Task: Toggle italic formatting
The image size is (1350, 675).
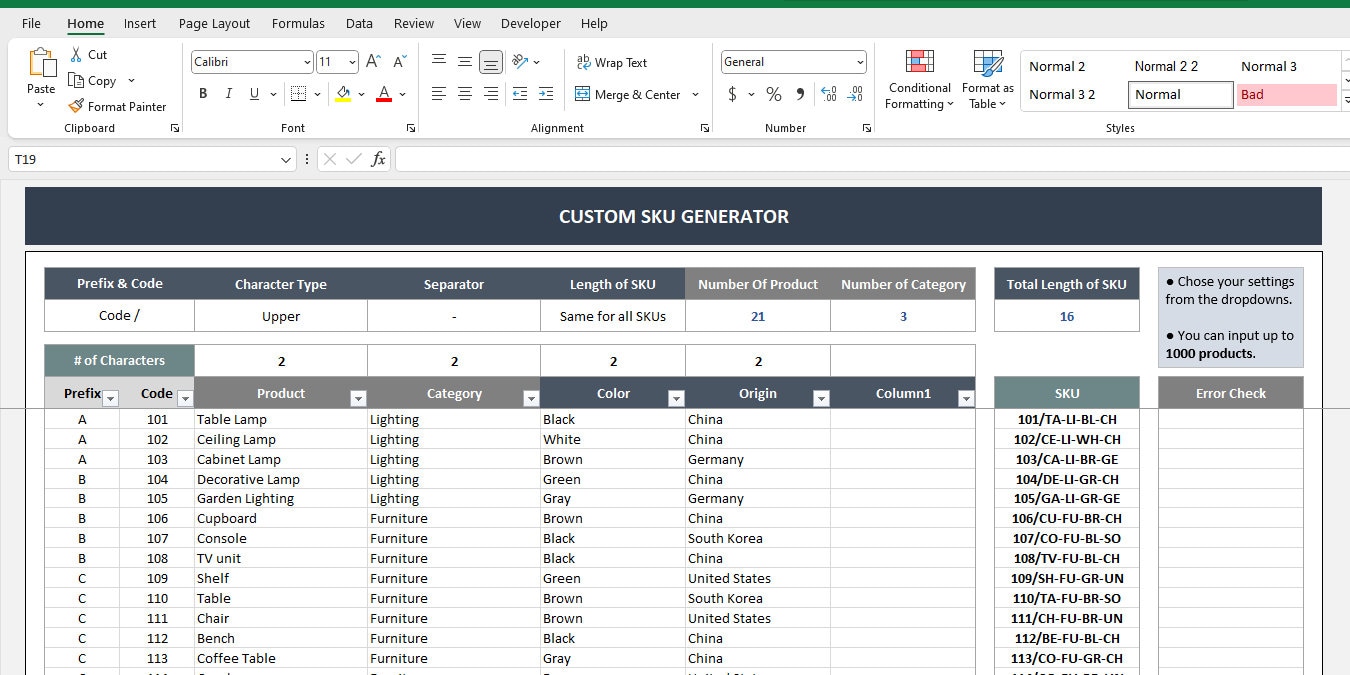Action: [x=228, y=93]
